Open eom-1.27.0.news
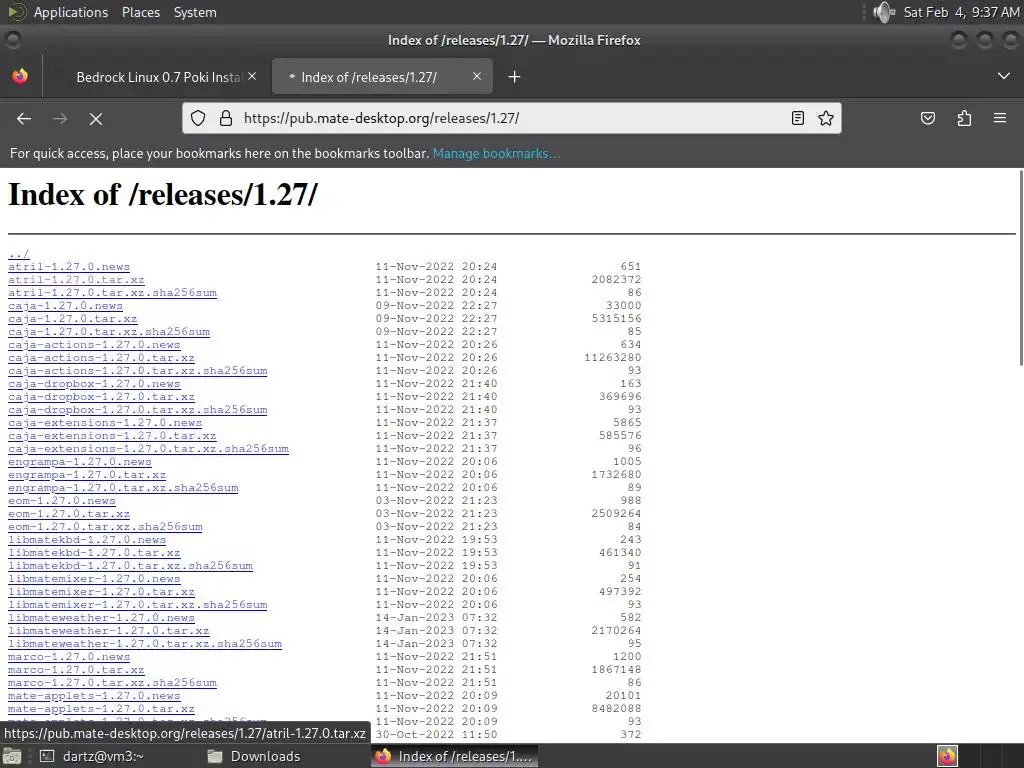This screenshot has height=768, width=1024. 61,501
